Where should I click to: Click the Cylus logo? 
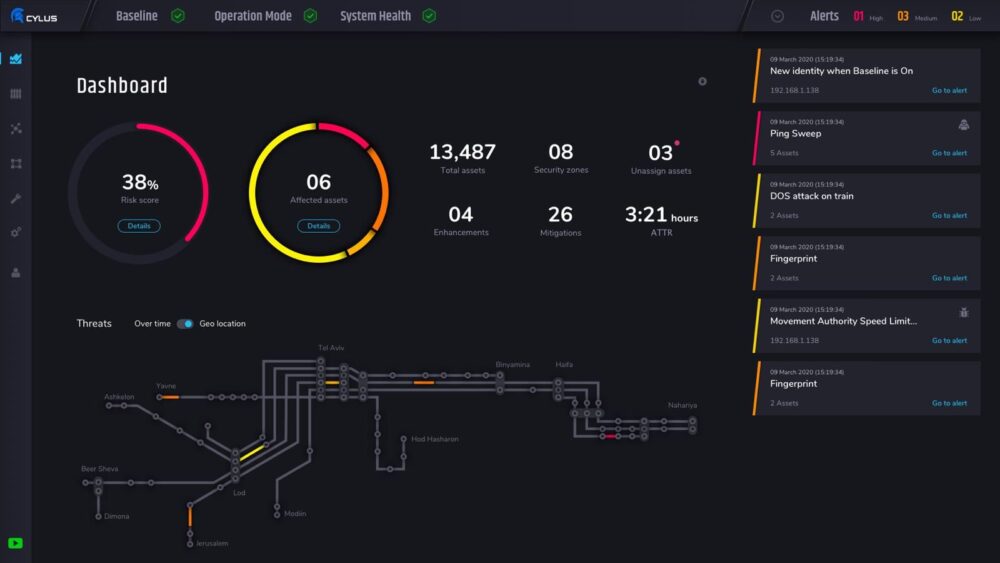click(x=34, y=16)
